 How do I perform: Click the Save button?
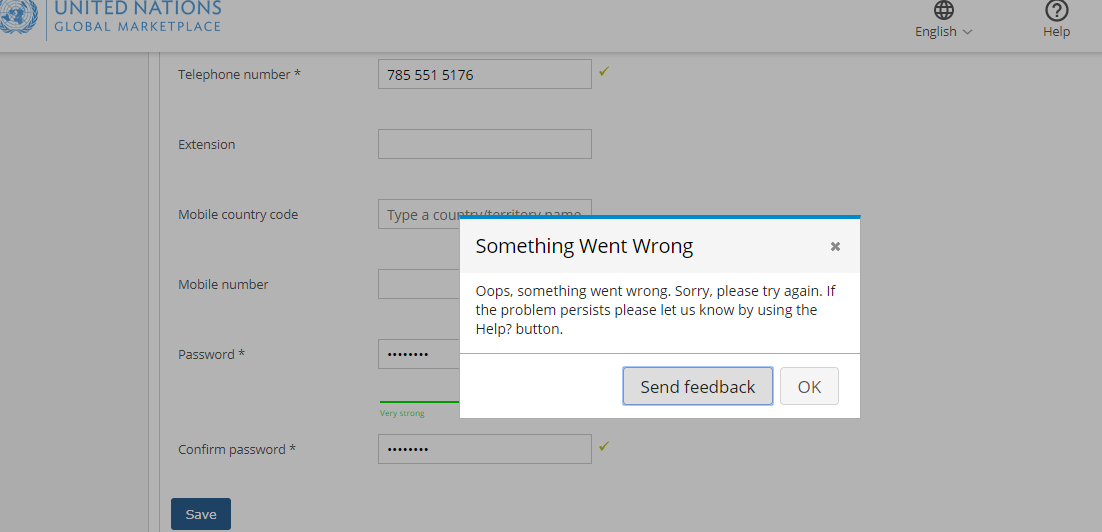pyautogui.click(x=201, y=514)
